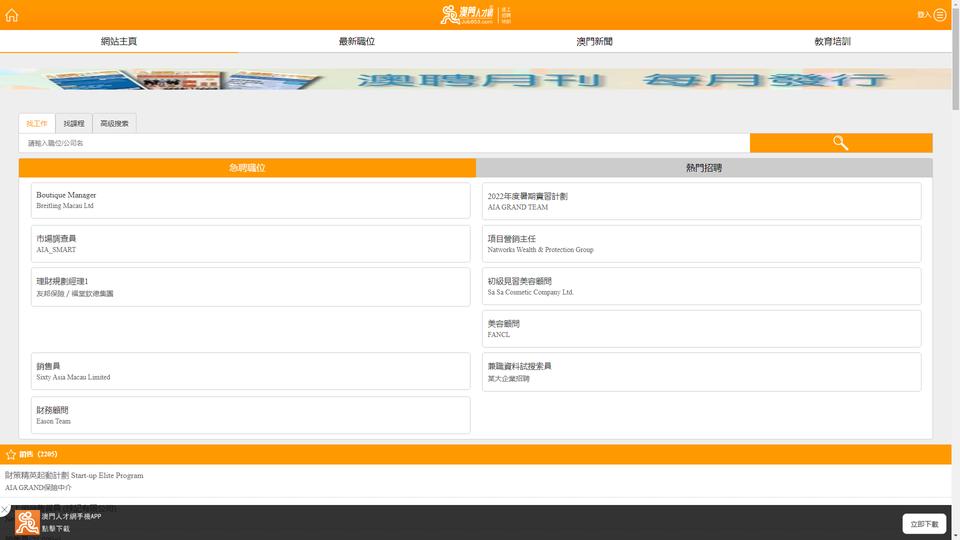
Task: Open the hamburger menu icon
Action: (940, 15)
